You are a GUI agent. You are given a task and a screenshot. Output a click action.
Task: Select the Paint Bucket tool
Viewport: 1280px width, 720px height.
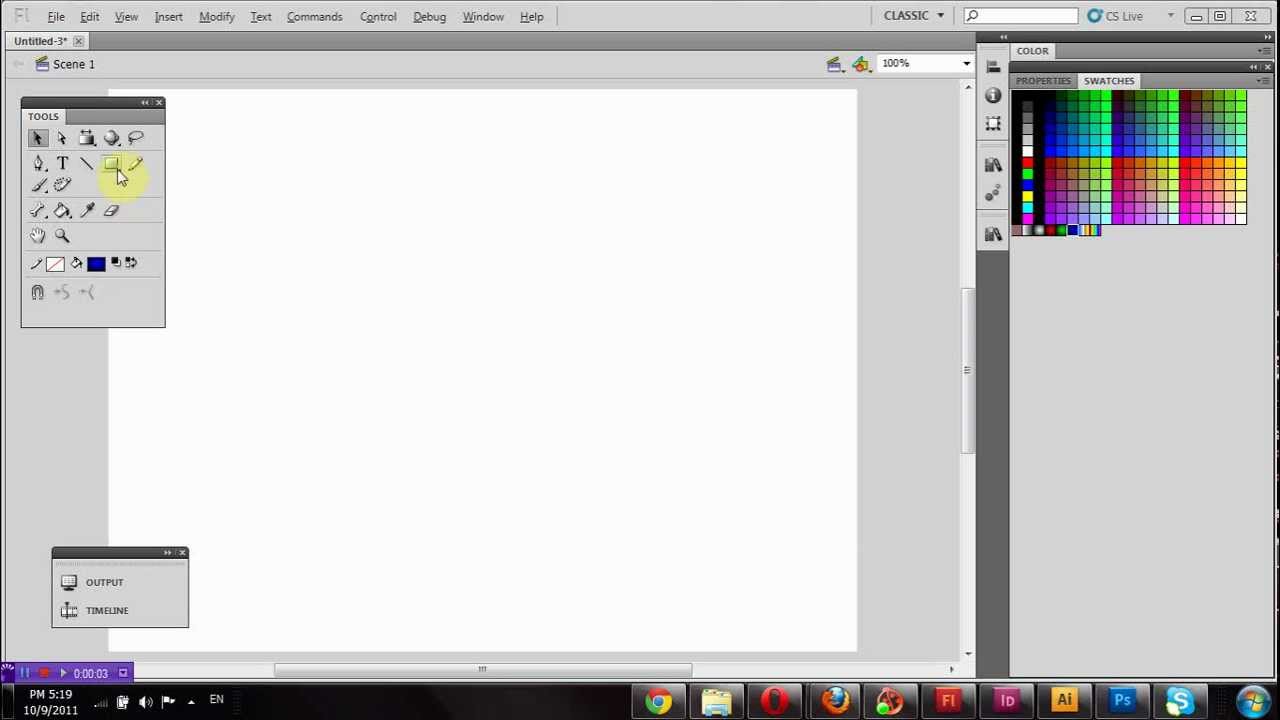pyautogui.click(x=62, y=211)
